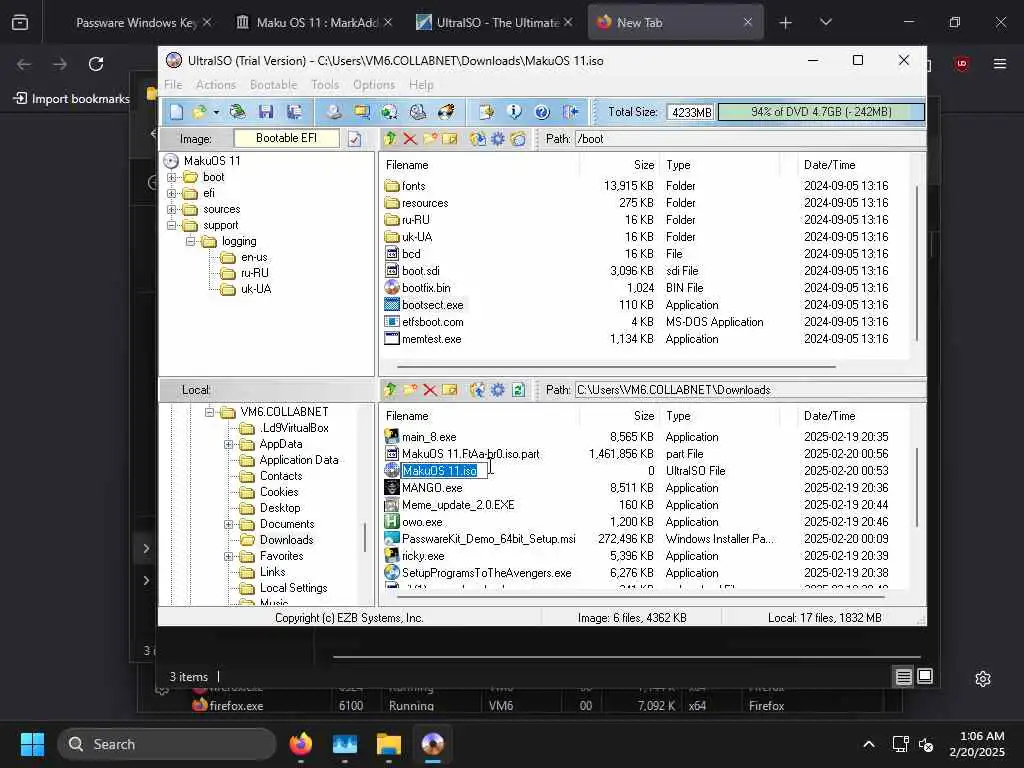Click the blue info bubble toolbar icon
Viewport: 1024px width, 768px height.
point(514,112)
